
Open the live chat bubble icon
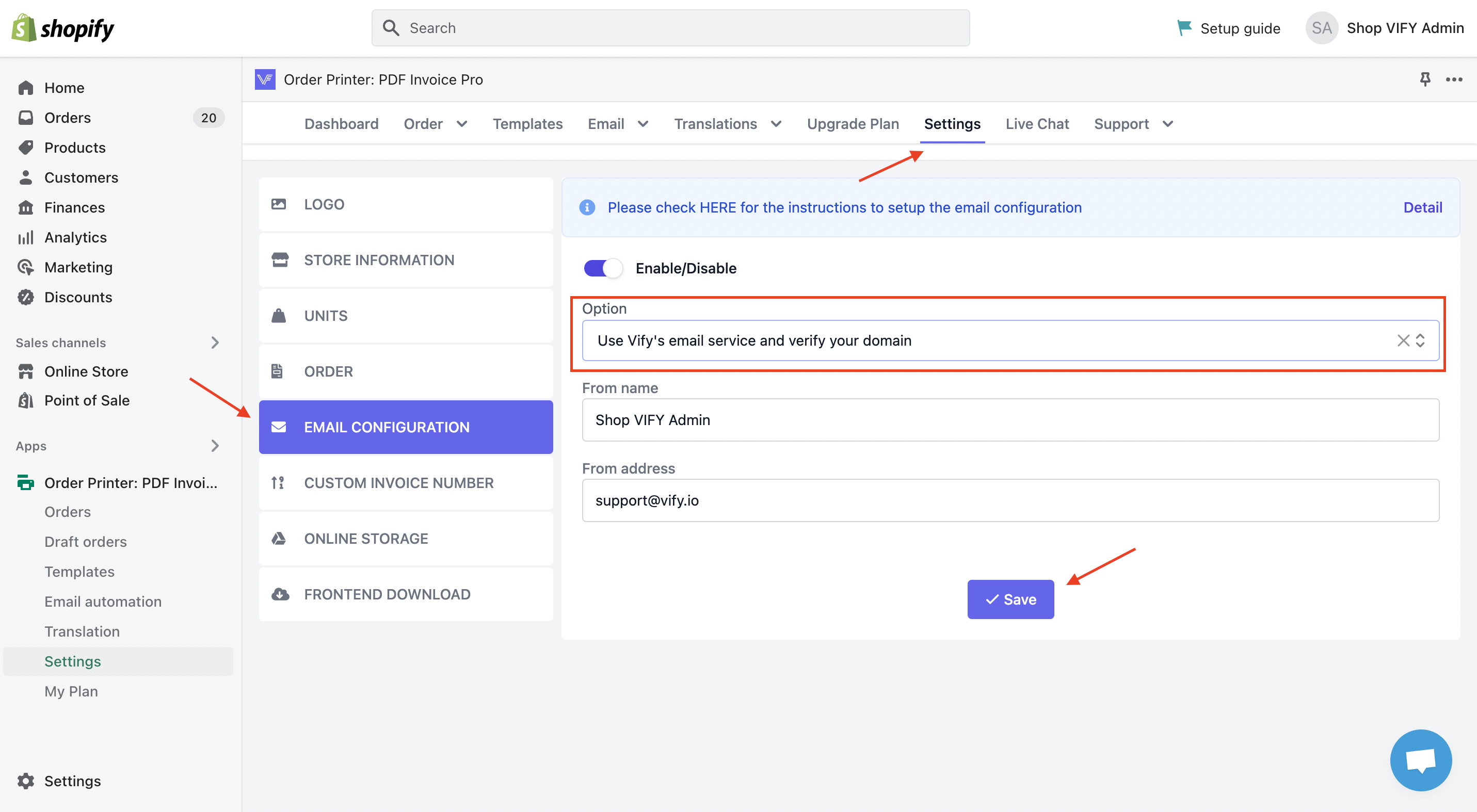(x=1420, y=760)
